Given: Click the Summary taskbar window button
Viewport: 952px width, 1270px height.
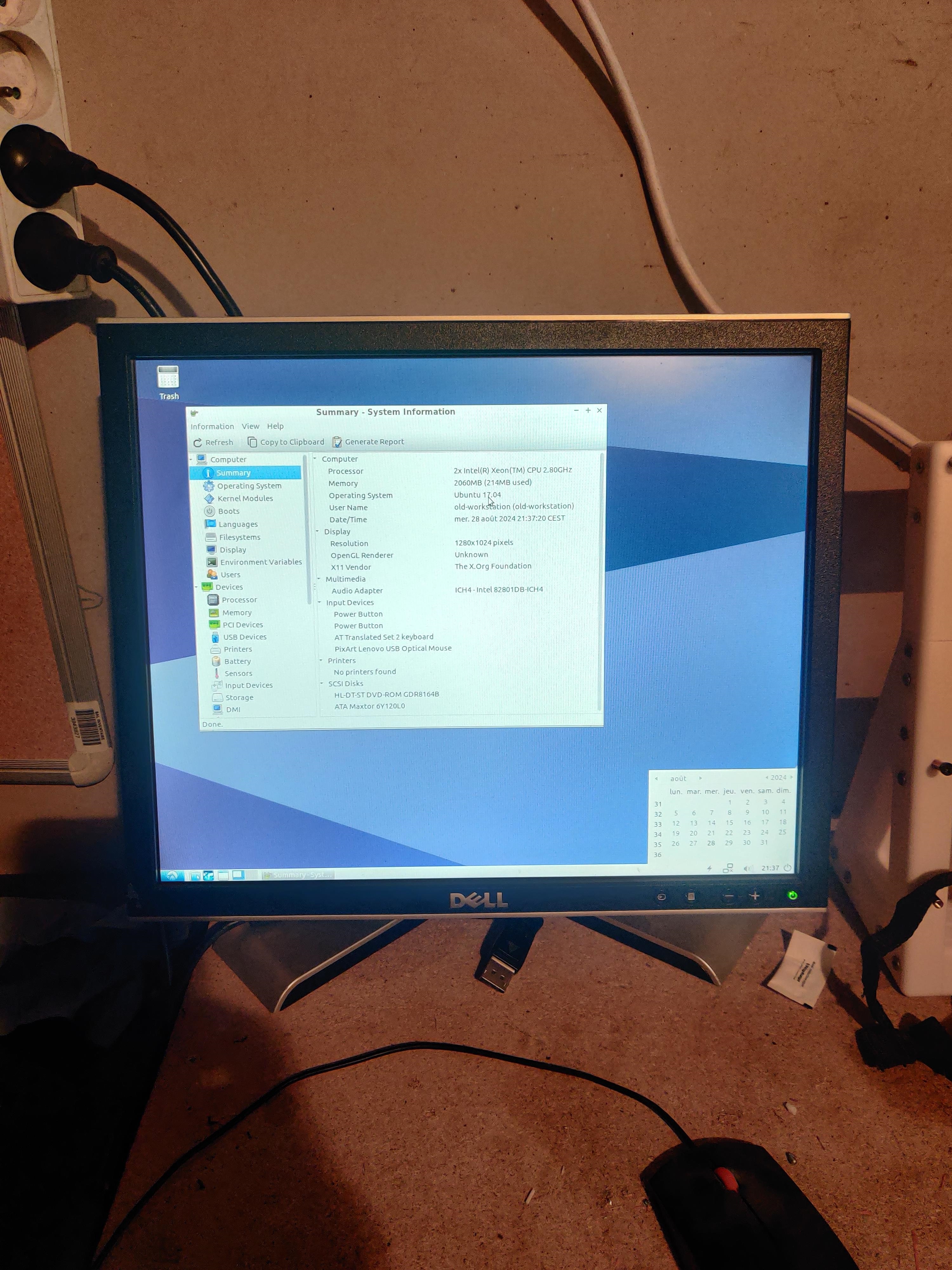Looking at the screenshot, I should [297, 875].
